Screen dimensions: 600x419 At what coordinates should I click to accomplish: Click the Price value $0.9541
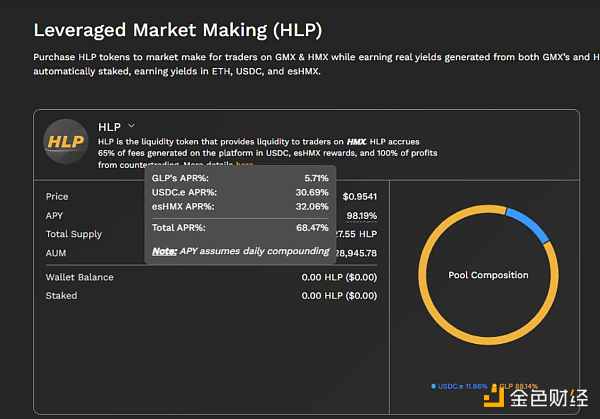(x=360, y=197)
